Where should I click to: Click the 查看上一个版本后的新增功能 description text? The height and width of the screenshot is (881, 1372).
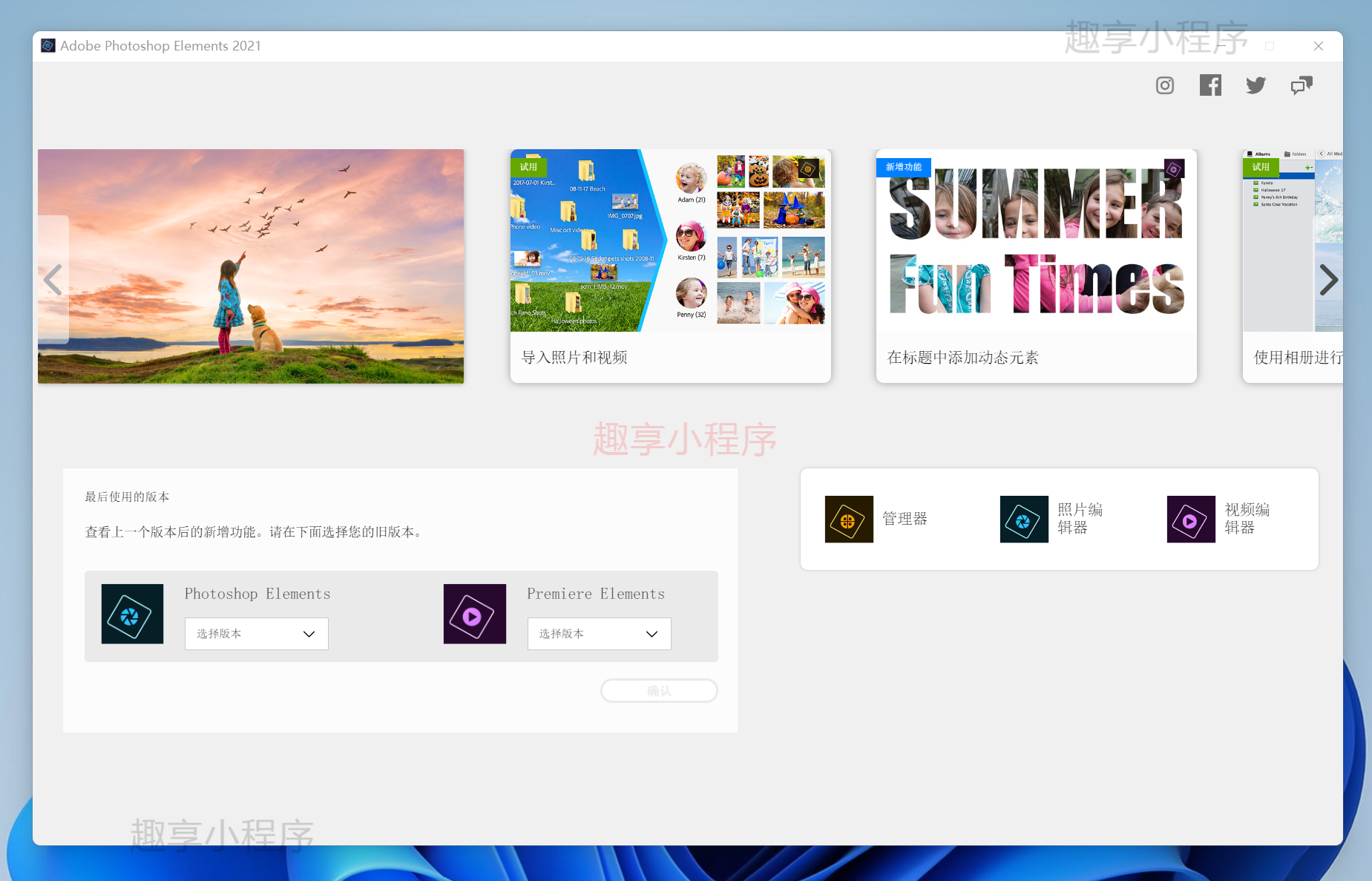coord(253,532)
